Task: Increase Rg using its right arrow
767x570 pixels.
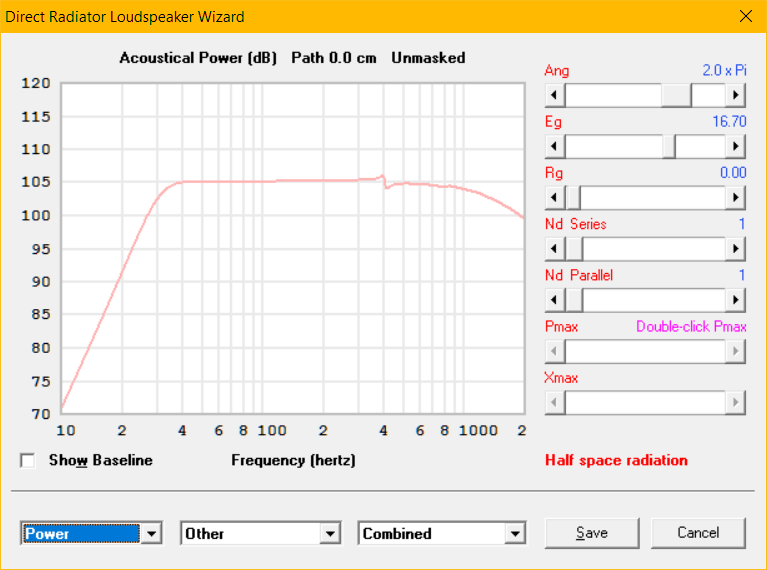Action: pos(736,198)
